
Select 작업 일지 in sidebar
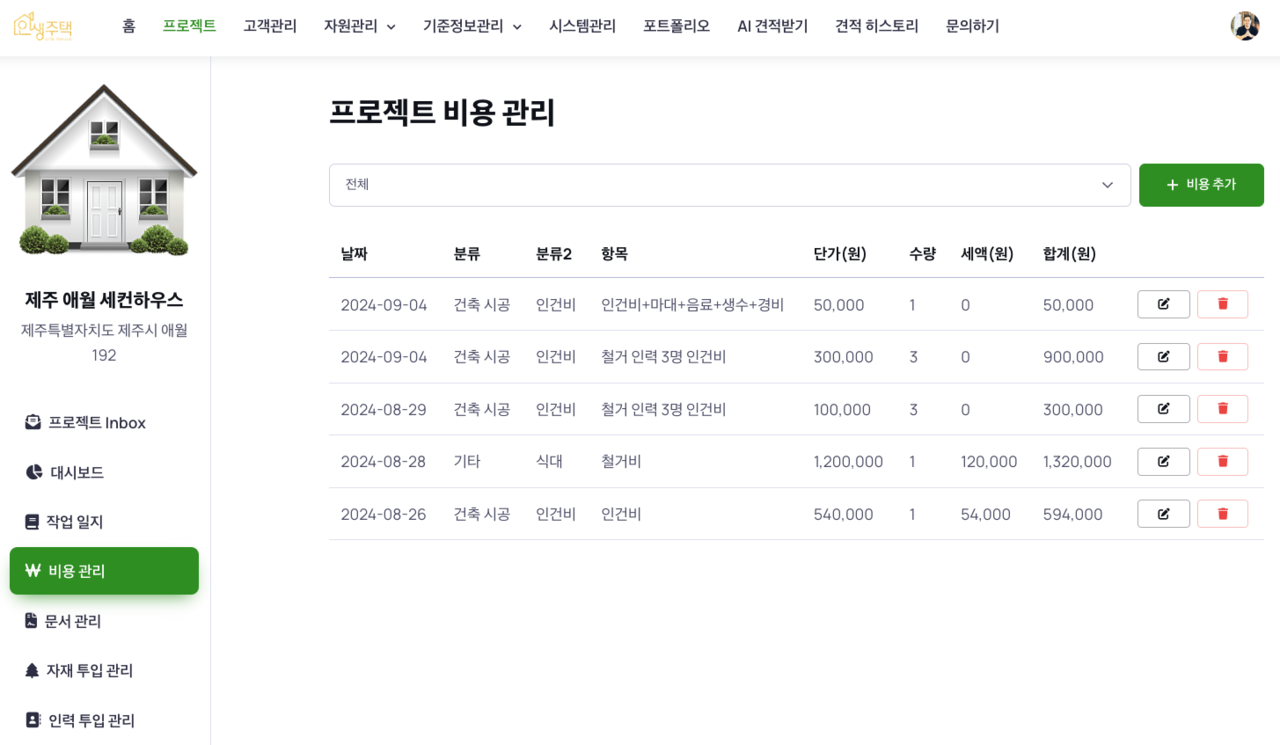[74, 522]
